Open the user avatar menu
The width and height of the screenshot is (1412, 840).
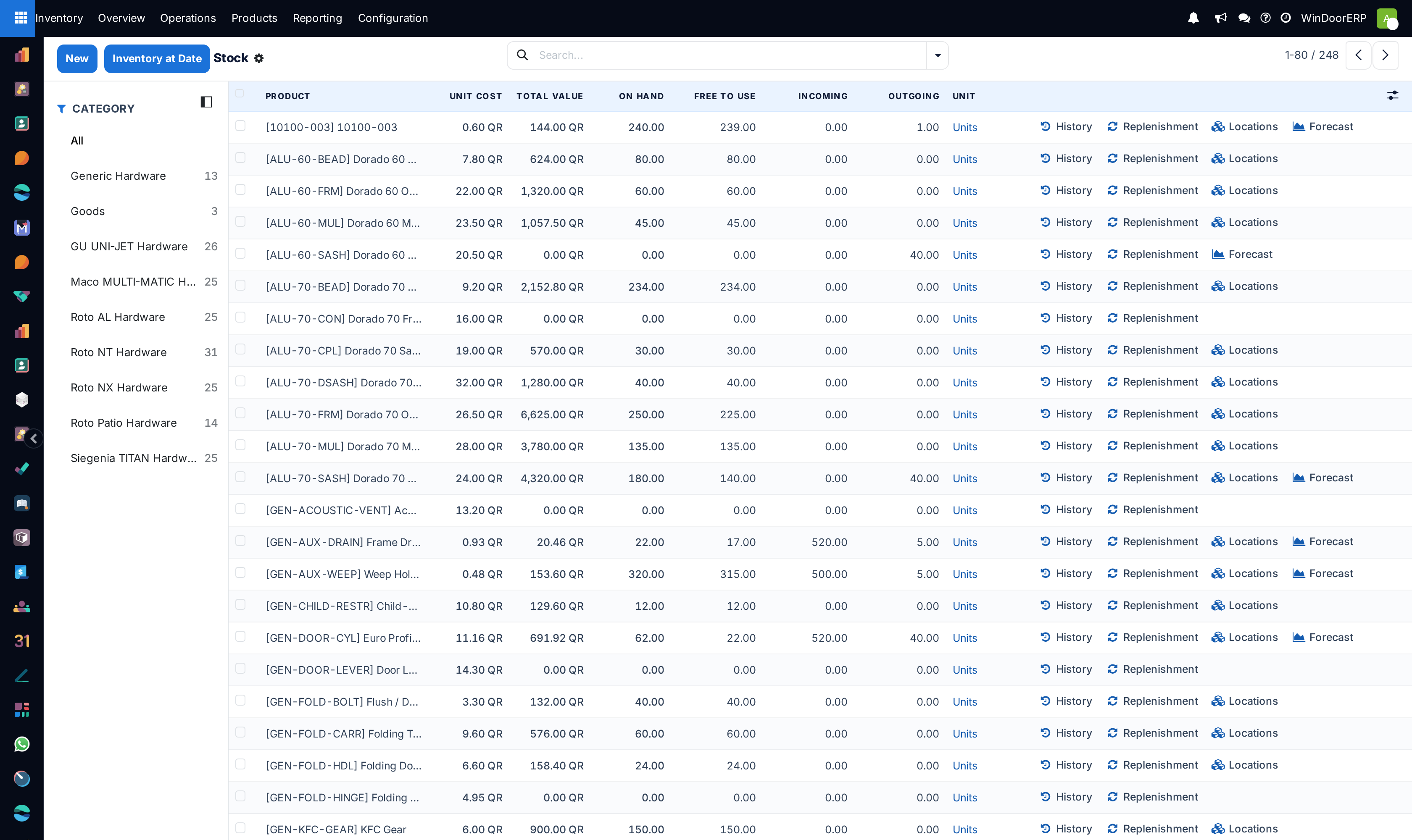(x=1386, y=18)
